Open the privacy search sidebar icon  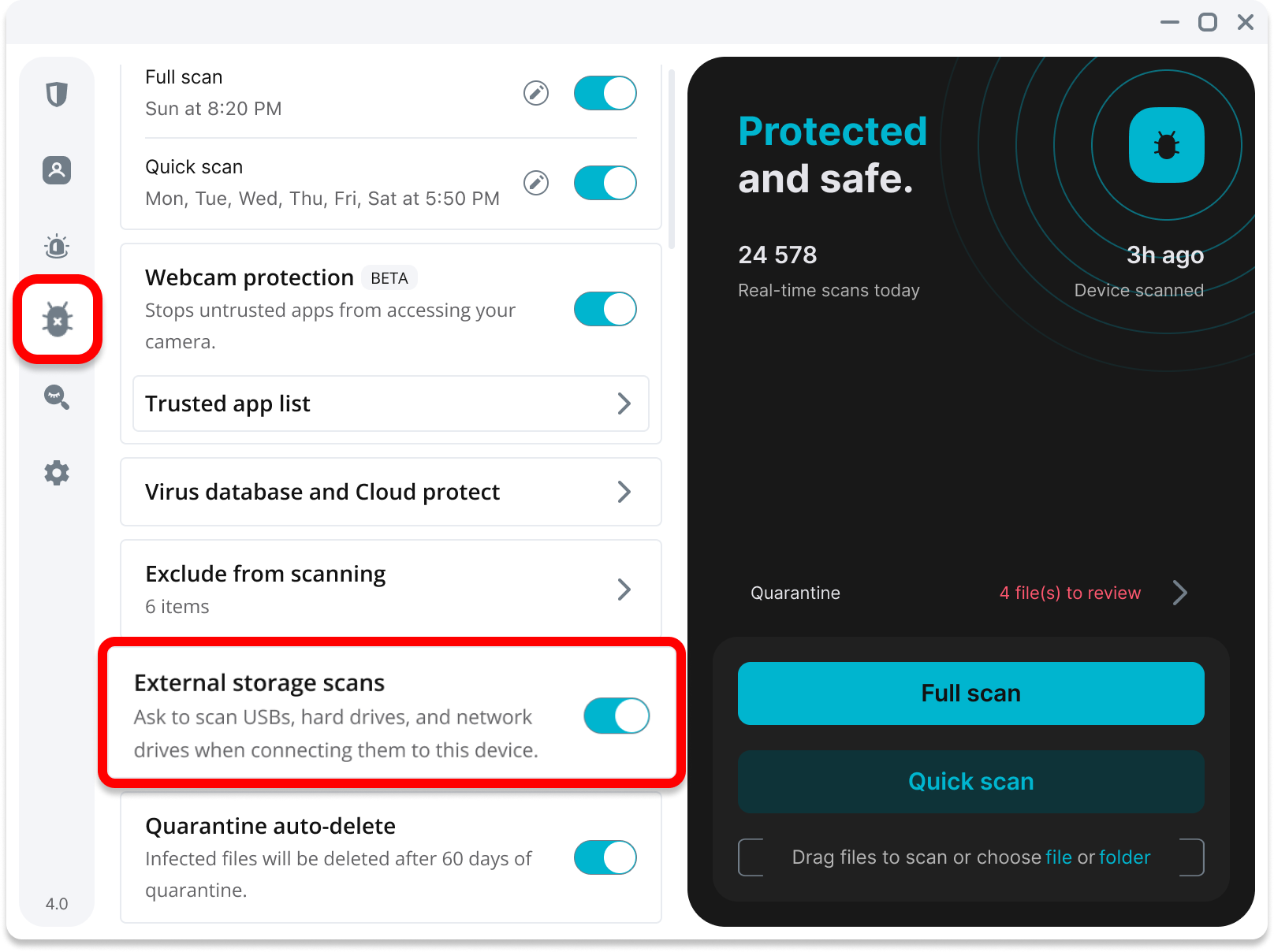[x=57, y=397]
